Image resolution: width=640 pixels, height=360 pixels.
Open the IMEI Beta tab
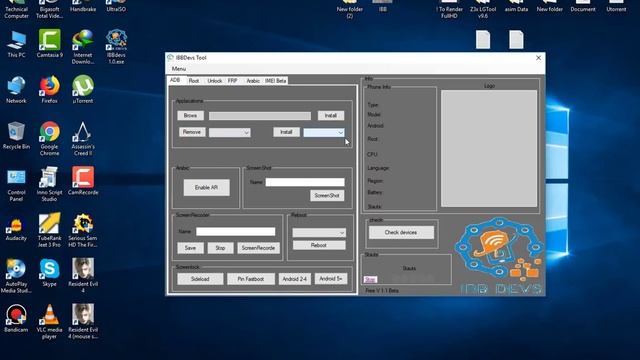pos(276,81)
